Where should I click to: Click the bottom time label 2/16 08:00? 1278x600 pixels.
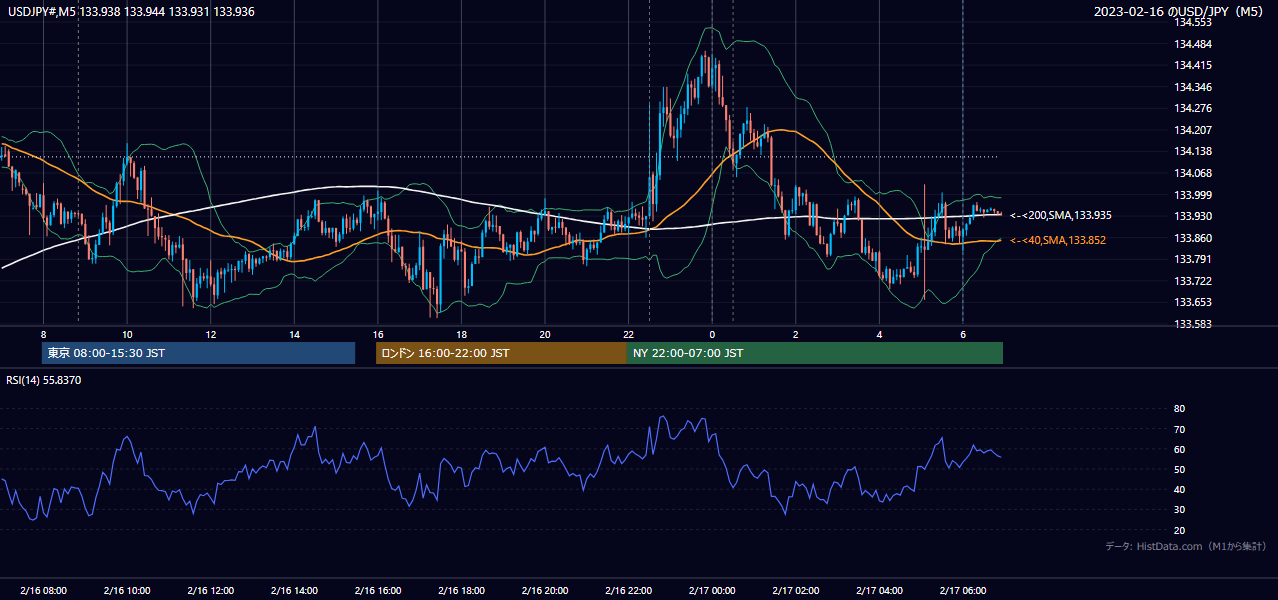coord(43,590)
